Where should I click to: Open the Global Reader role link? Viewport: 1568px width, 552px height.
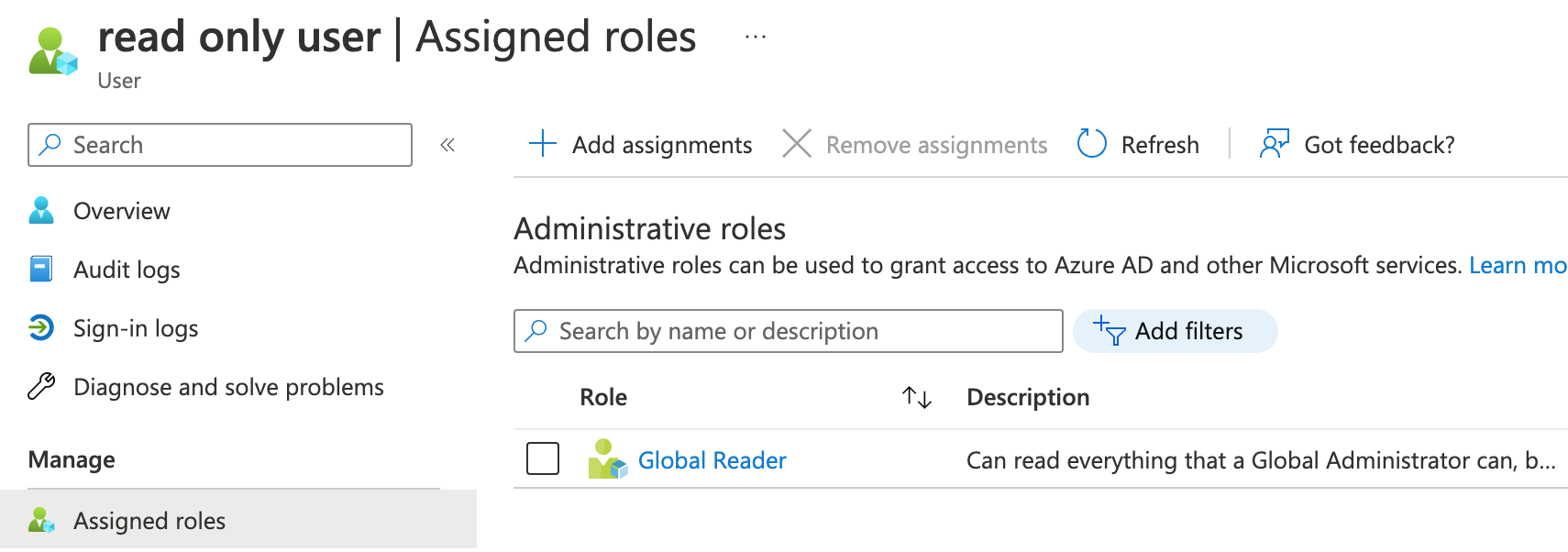click(x=712, y=460)
